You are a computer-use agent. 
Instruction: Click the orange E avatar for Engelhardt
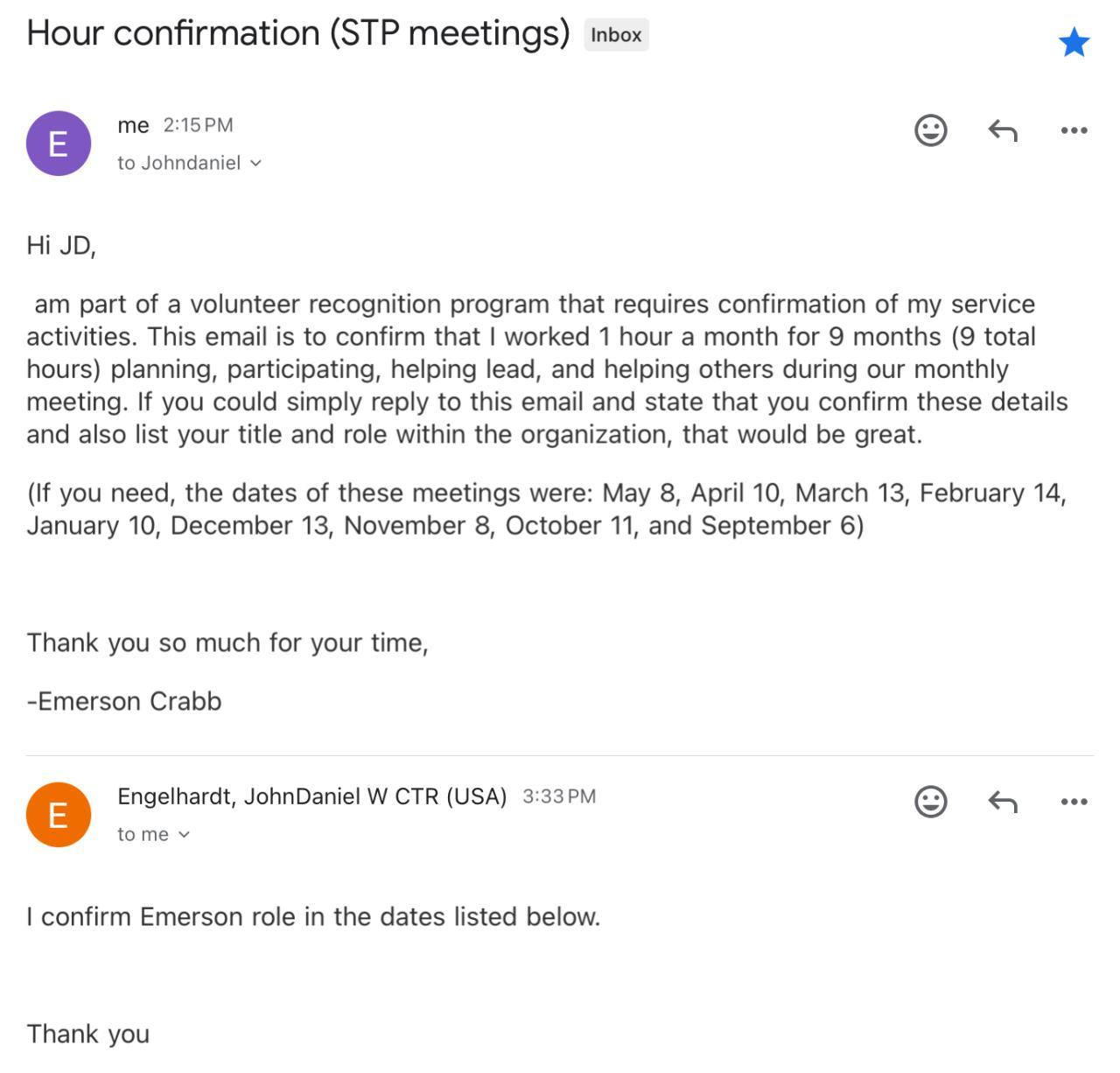point(59,815)
